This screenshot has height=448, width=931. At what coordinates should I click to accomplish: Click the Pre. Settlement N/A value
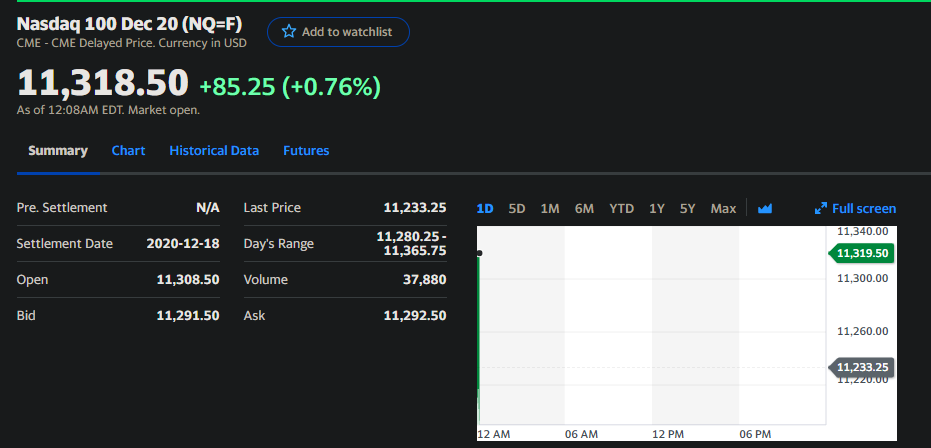[208, 208]
